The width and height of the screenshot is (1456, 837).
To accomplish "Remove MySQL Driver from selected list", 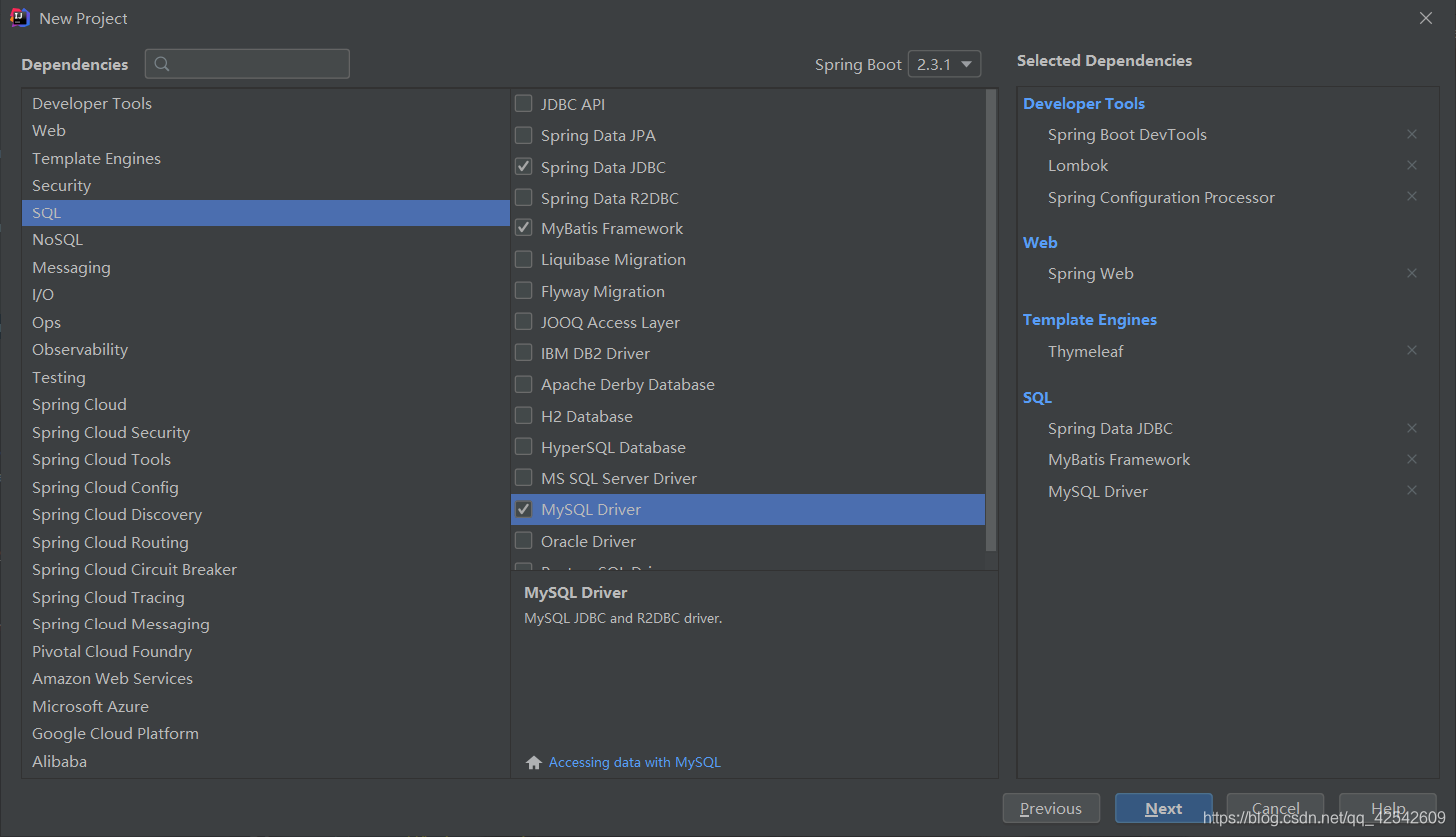I will click(x=1412, y=491).
